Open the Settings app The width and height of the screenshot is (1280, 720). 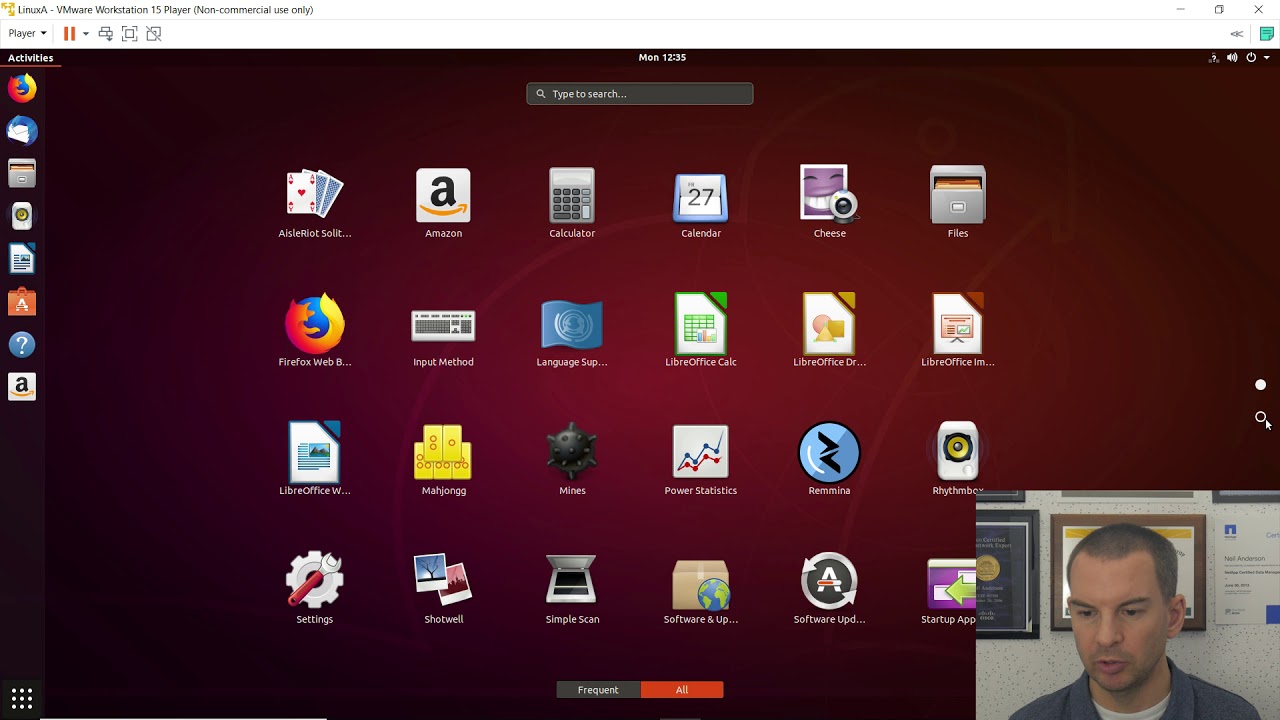(x=314, y=589)
